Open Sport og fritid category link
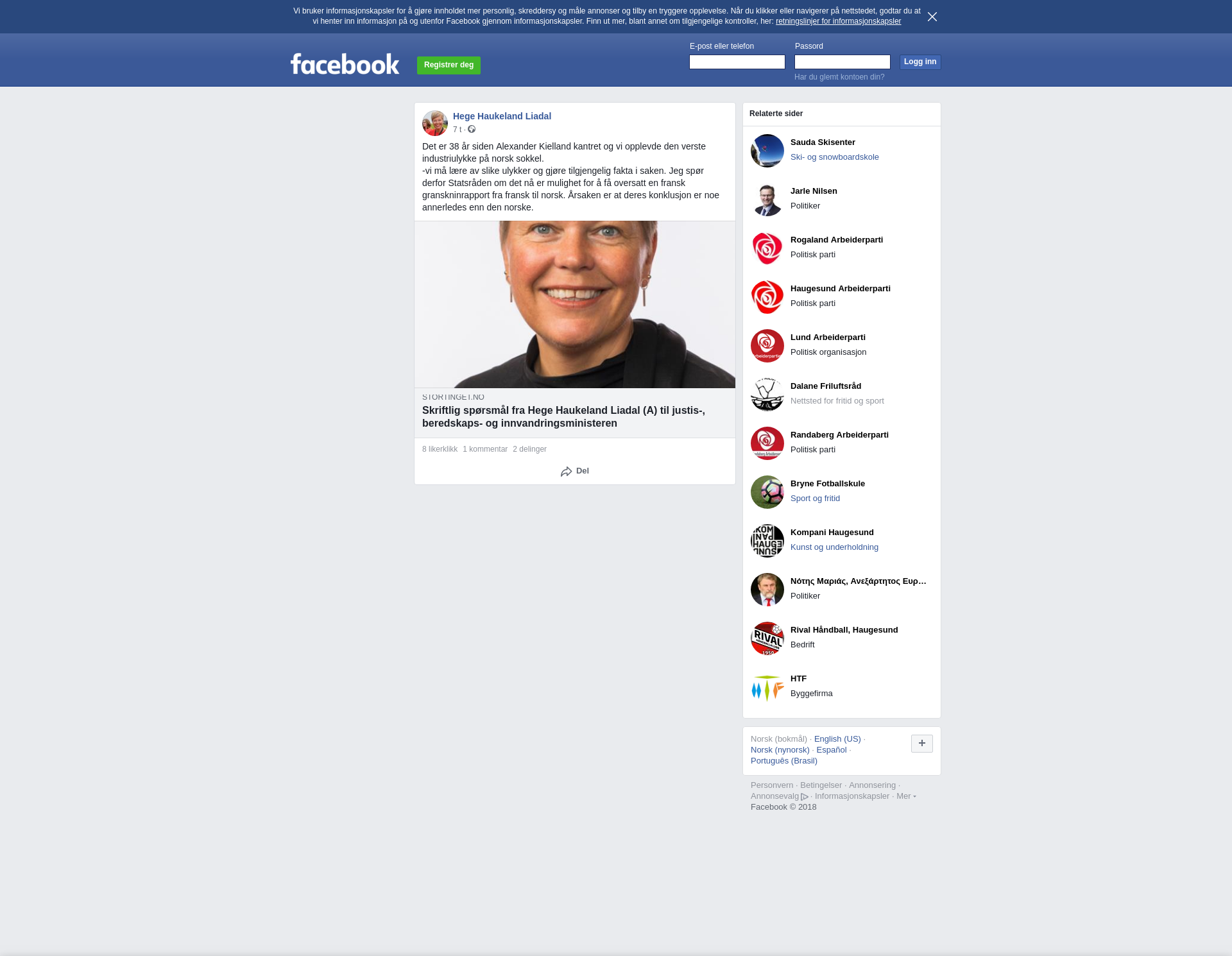The width and height of the screenshot is (1232, 956). pos(815,499)
